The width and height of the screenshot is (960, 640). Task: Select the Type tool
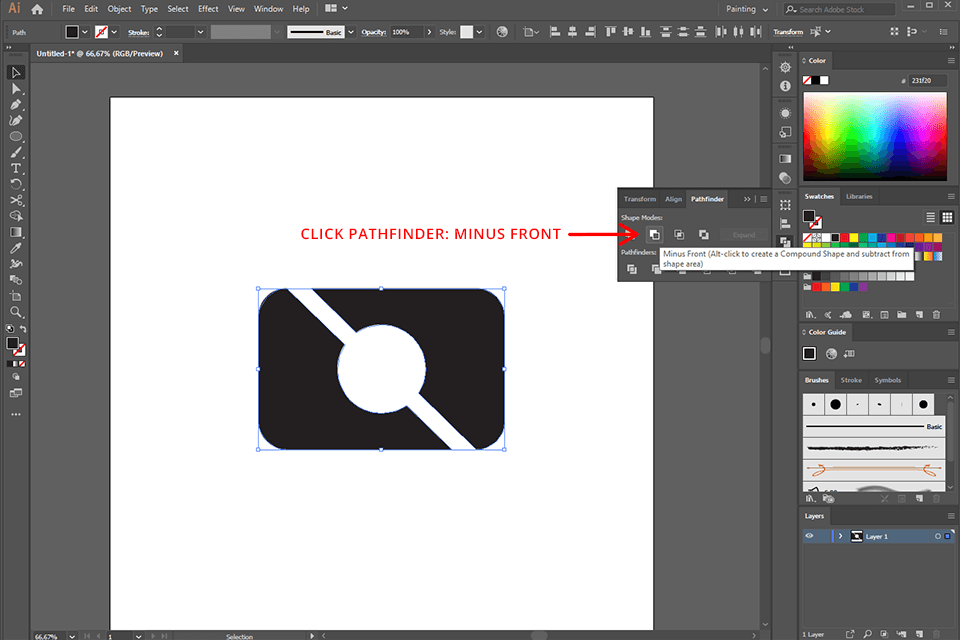click(15, 169)
